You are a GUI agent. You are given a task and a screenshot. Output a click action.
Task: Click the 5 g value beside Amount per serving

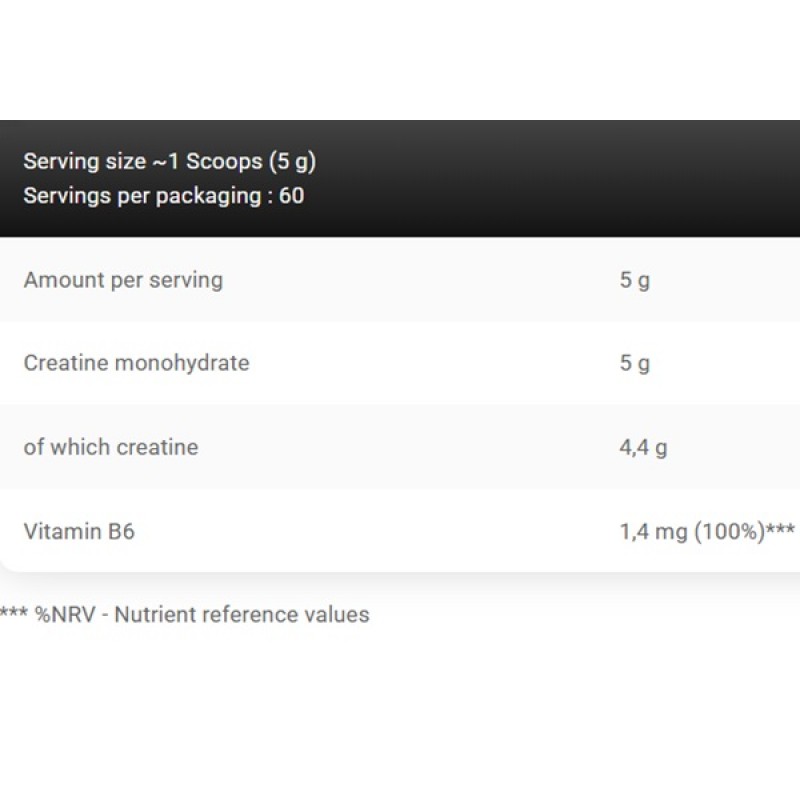click(x=634, y=280)
